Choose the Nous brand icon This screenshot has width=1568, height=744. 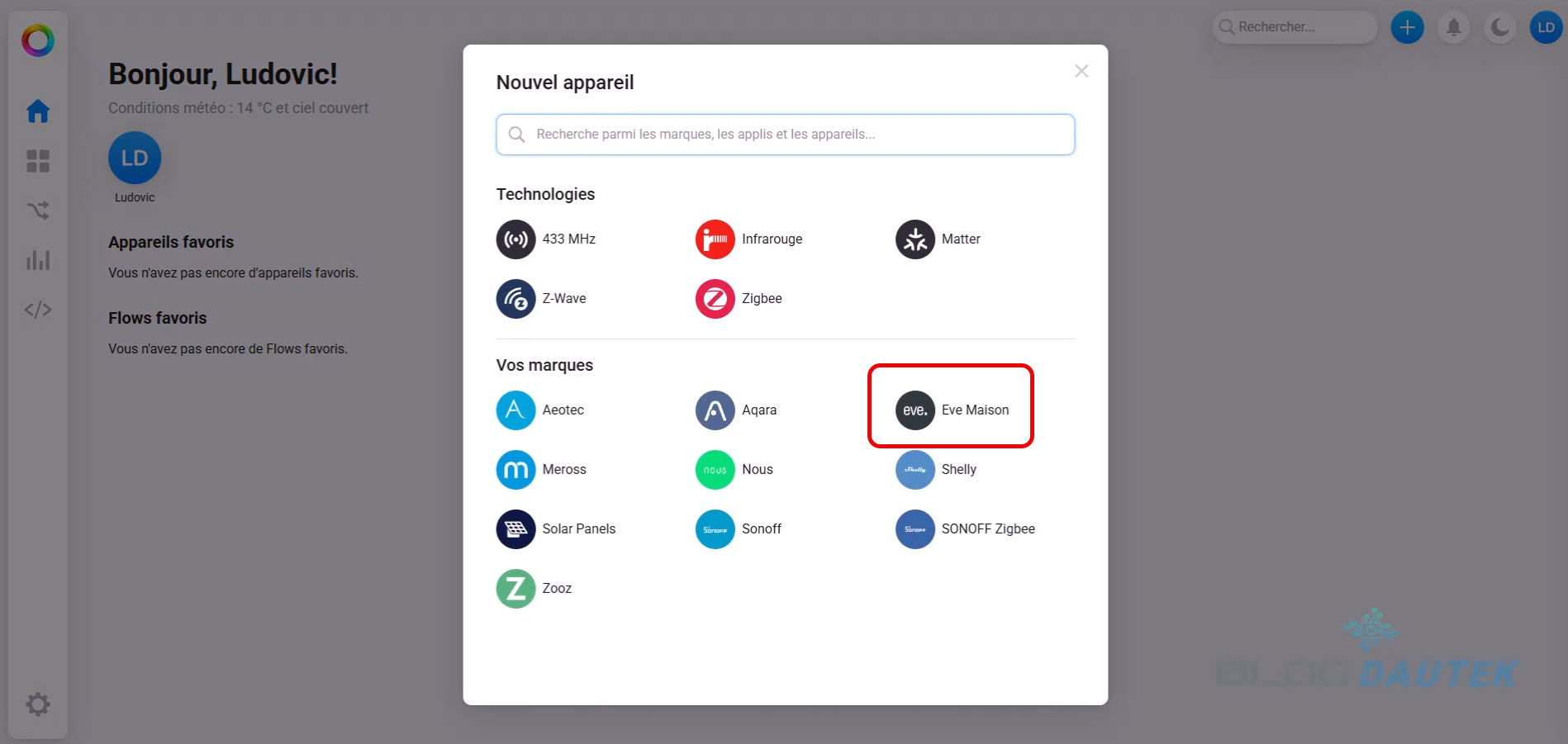click(x=715, y=470)
